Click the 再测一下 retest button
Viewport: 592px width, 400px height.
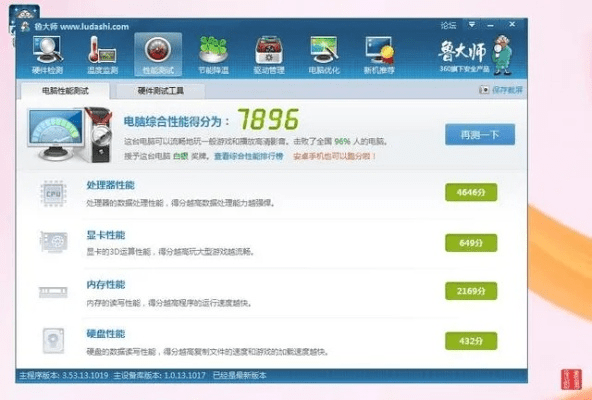click(480, 134)
